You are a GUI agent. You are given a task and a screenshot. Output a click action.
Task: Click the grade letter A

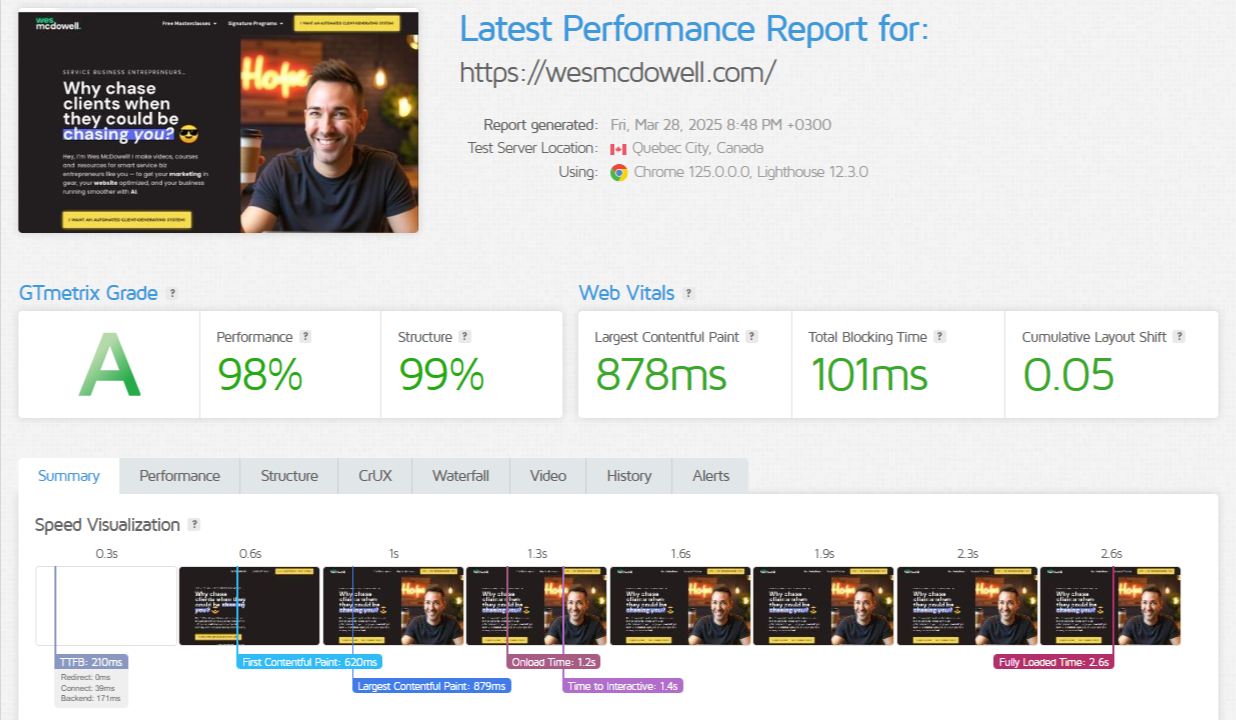coord(109,367)
